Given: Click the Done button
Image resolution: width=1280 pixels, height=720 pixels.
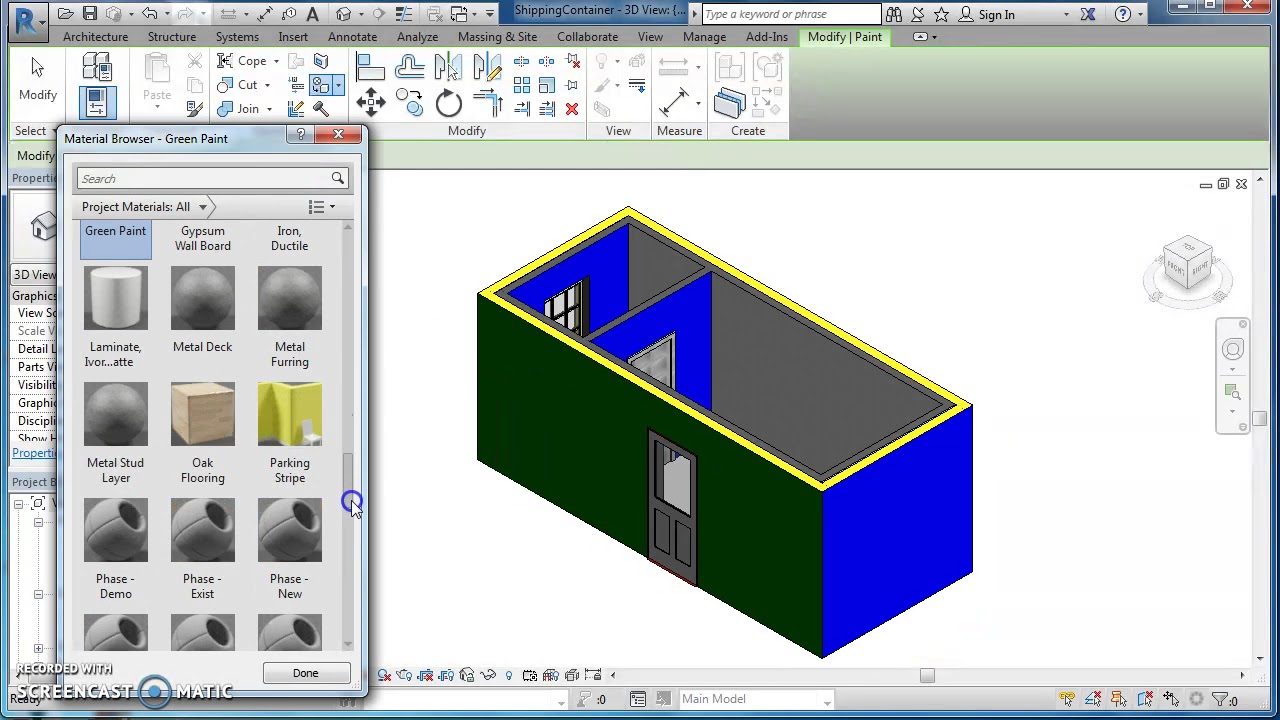Looking at the screenshot, I should pos(306,673).
